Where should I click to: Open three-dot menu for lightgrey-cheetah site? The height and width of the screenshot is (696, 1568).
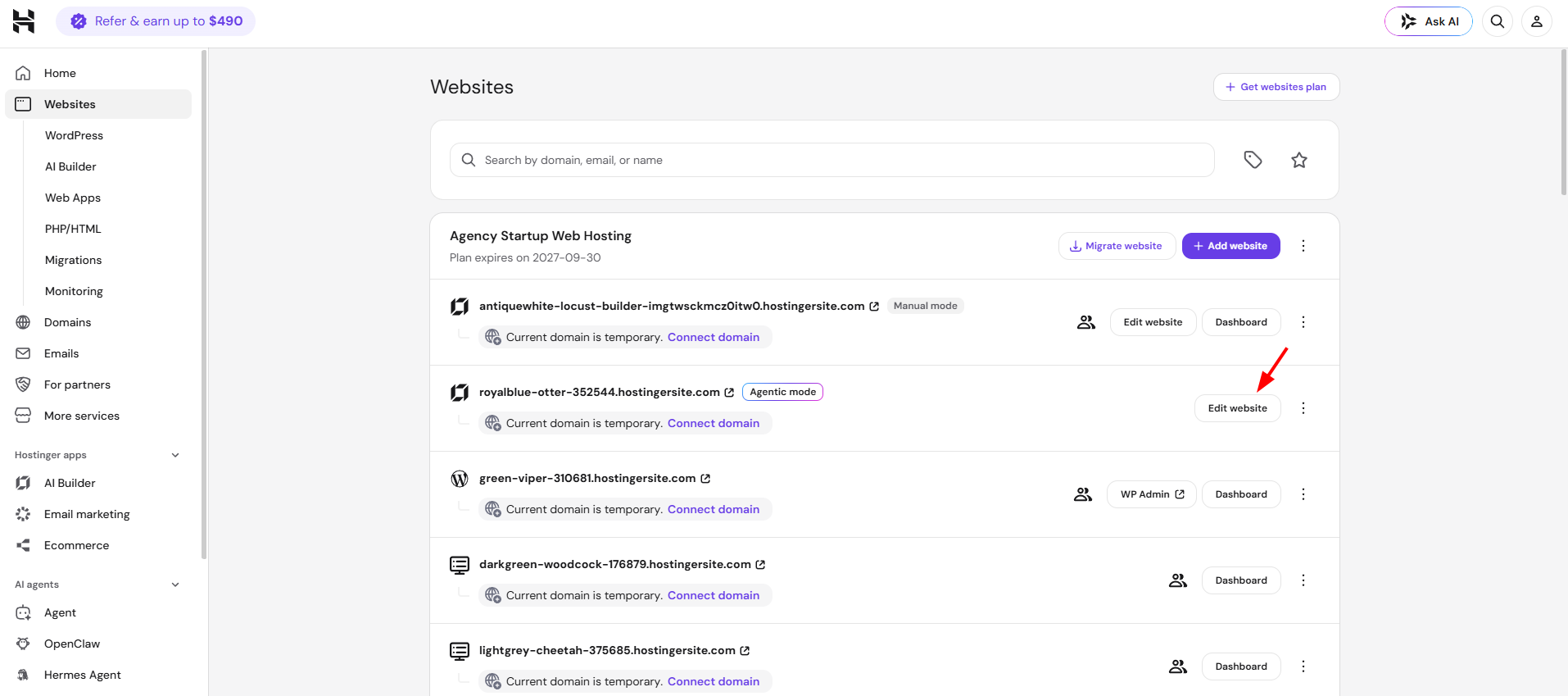coord(1303,666)
